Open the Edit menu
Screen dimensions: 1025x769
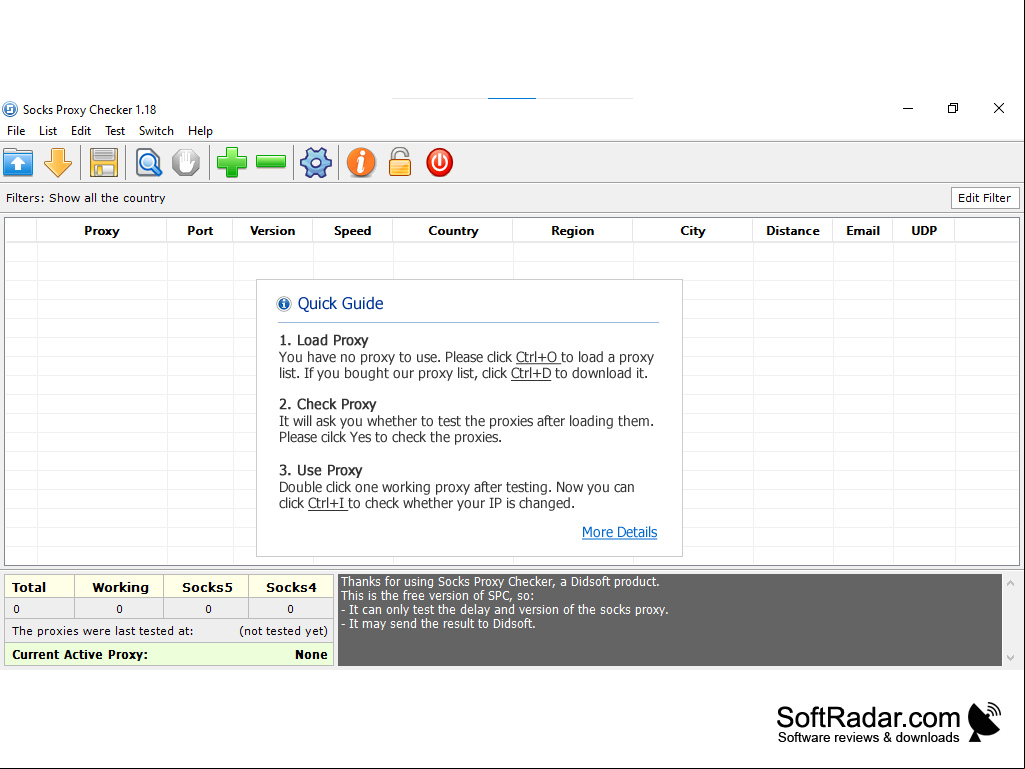[x=81, y=131]
